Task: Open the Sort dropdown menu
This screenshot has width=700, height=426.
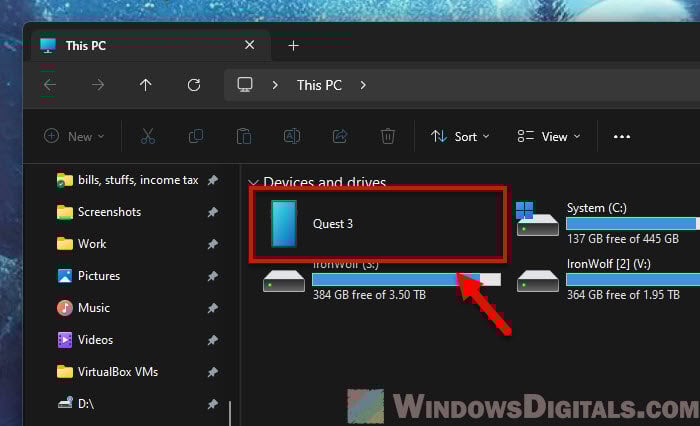Action: pyautogui.click(x=460, y=136)
